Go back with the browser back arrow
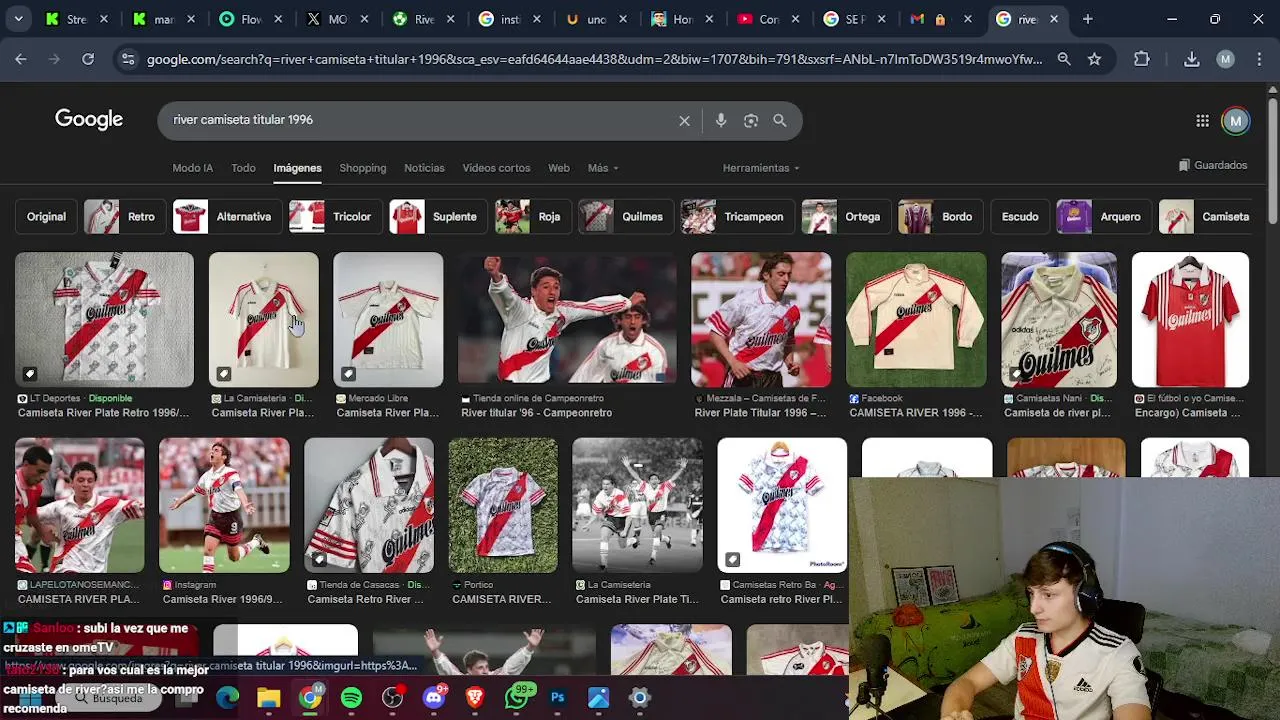This screenshot has width=1280, height=720. pos(21,60)
